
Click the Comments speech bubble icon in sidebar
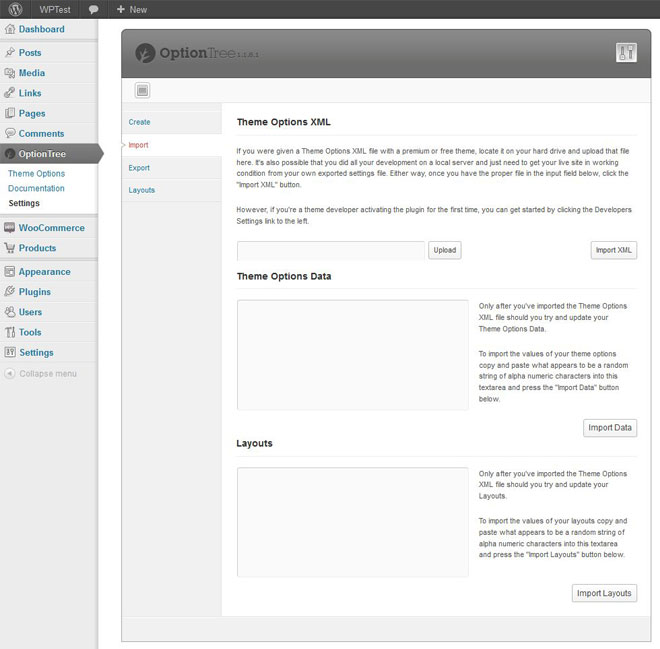[x=10, y=133]
